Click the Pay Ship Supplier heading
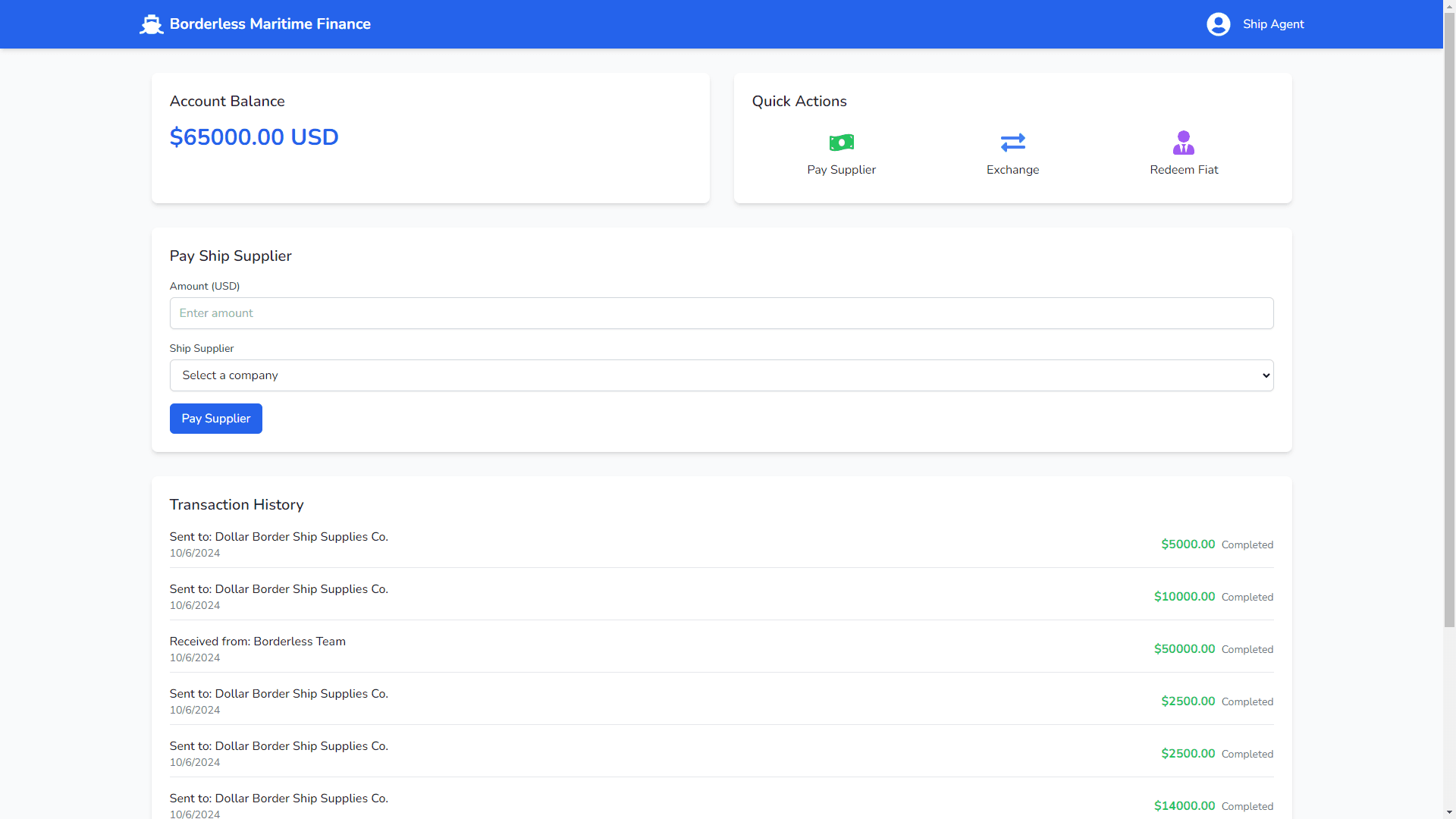Viewport: 1456px width, 819px height. [x=231, y=256]
